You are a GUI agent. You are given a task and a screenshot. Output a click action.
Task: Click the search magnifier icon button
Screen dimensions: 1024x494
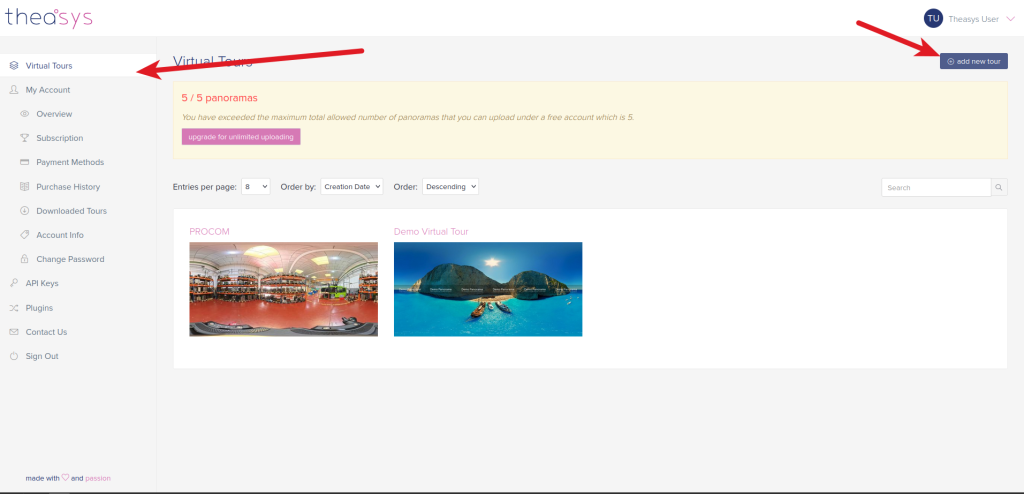pyautogui.click(x=999, y=188)
